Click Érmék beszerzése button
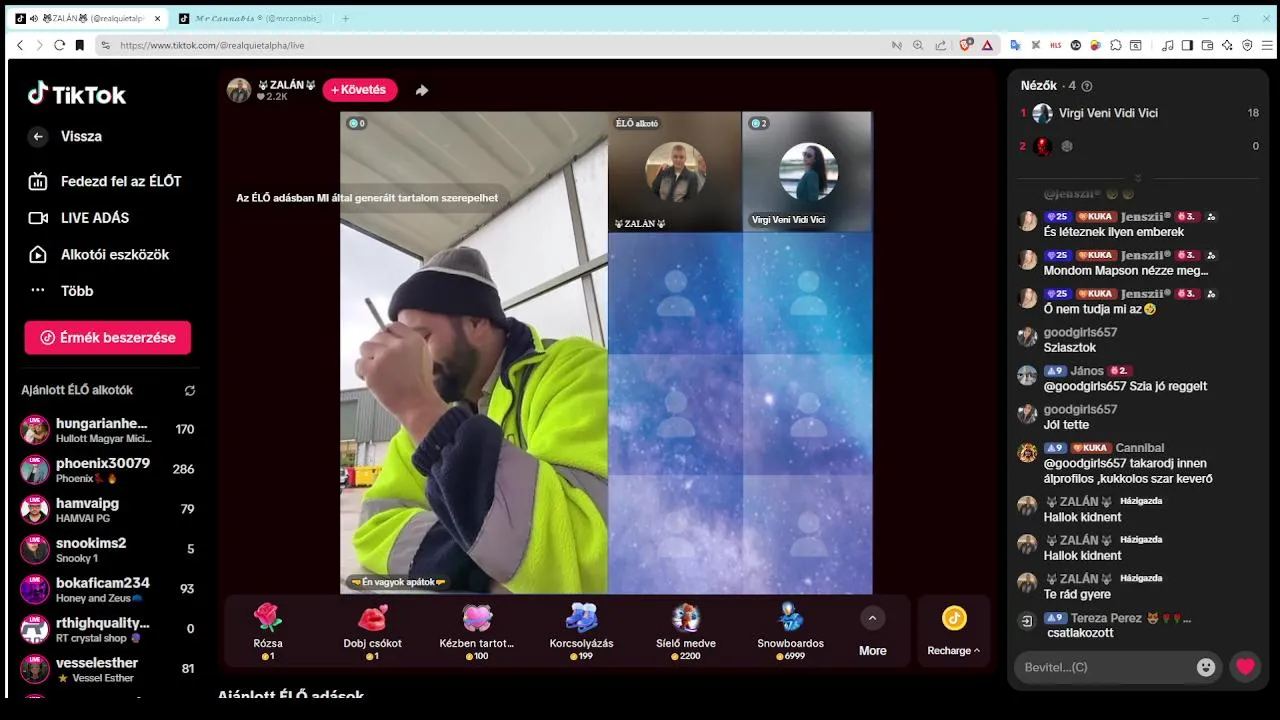 pos(108,338)
